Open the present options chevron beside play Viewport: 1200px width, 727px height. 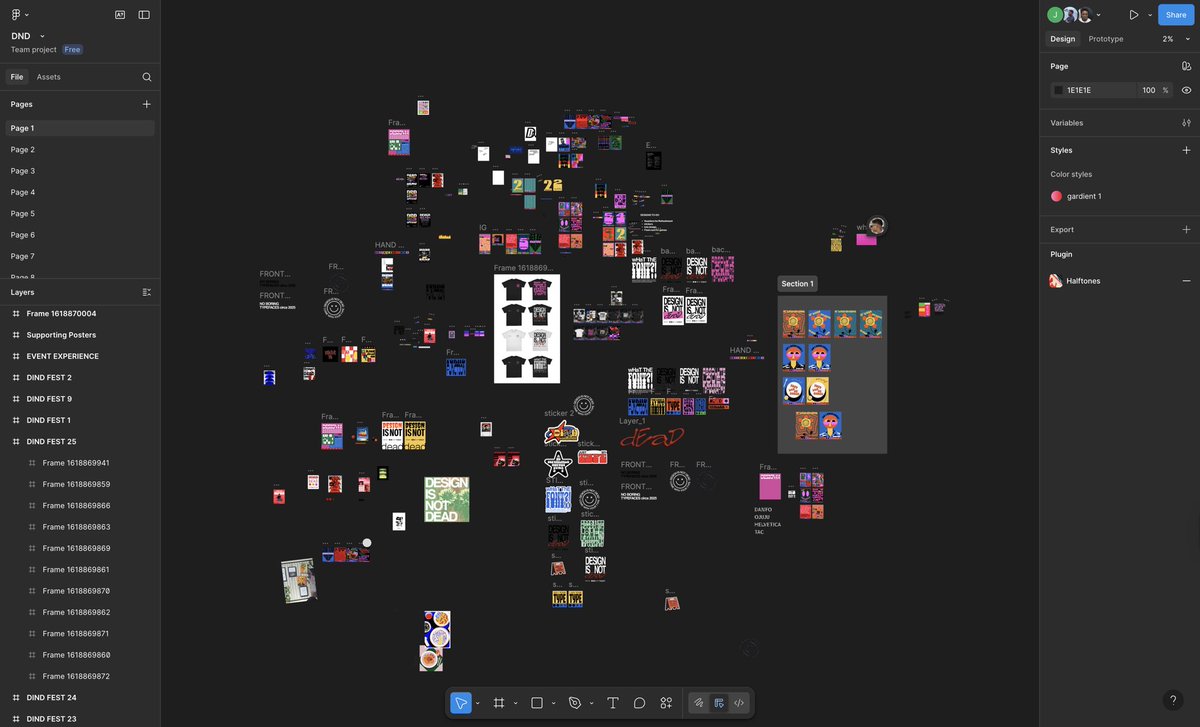click(1150, 15)
